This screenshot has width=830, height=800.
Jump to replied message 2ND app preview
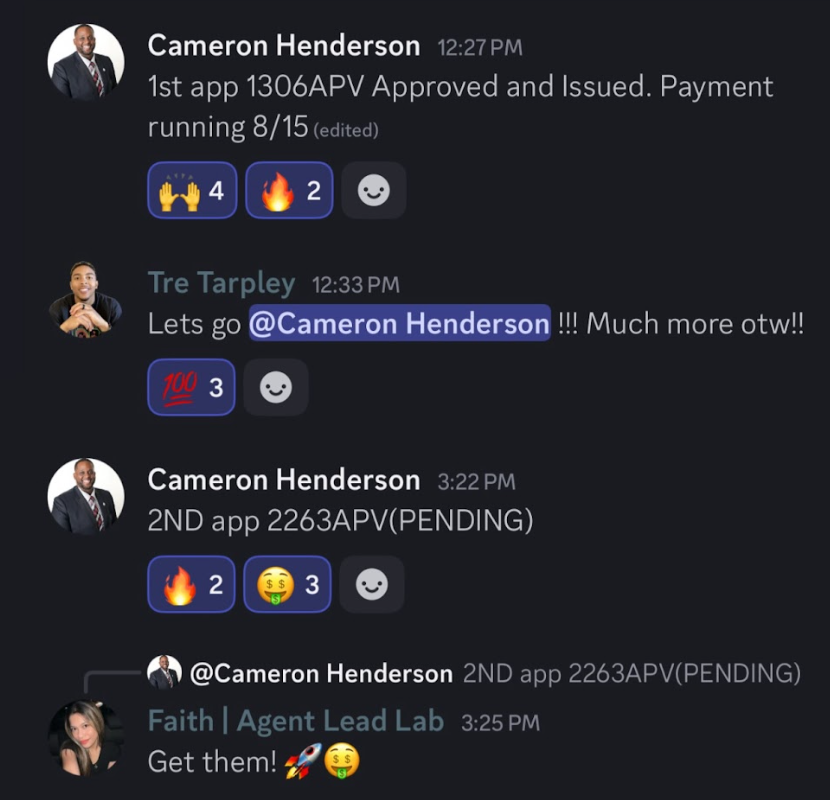[x=631, y=673]
